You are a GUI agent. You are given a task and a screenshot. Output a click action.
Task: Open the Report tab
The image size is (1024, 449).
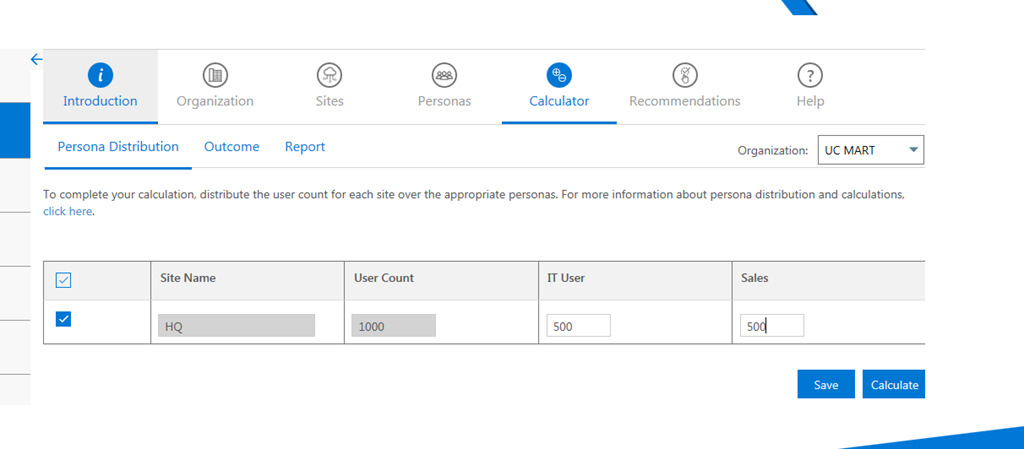305,147
